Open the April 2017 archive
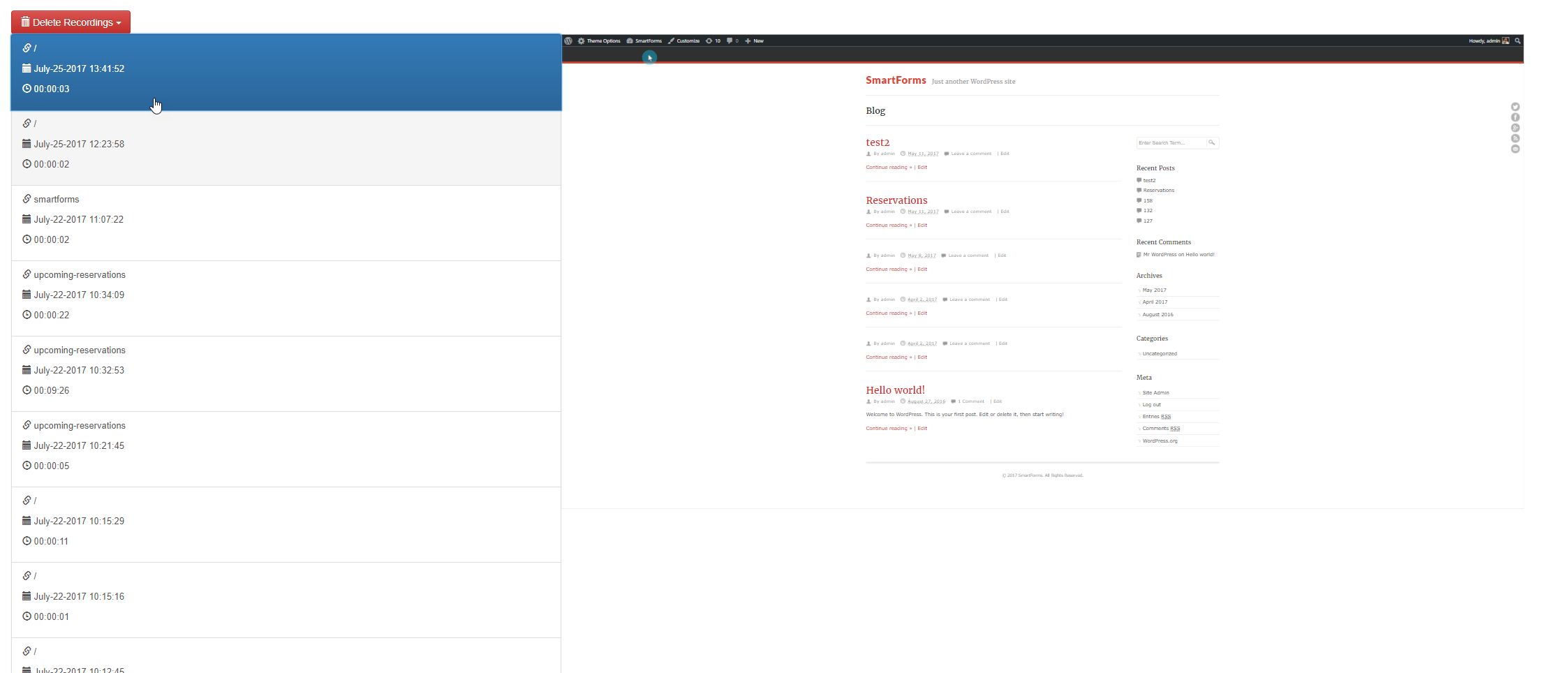The height and width of the screenshot is (673, 1568). 1155,302
